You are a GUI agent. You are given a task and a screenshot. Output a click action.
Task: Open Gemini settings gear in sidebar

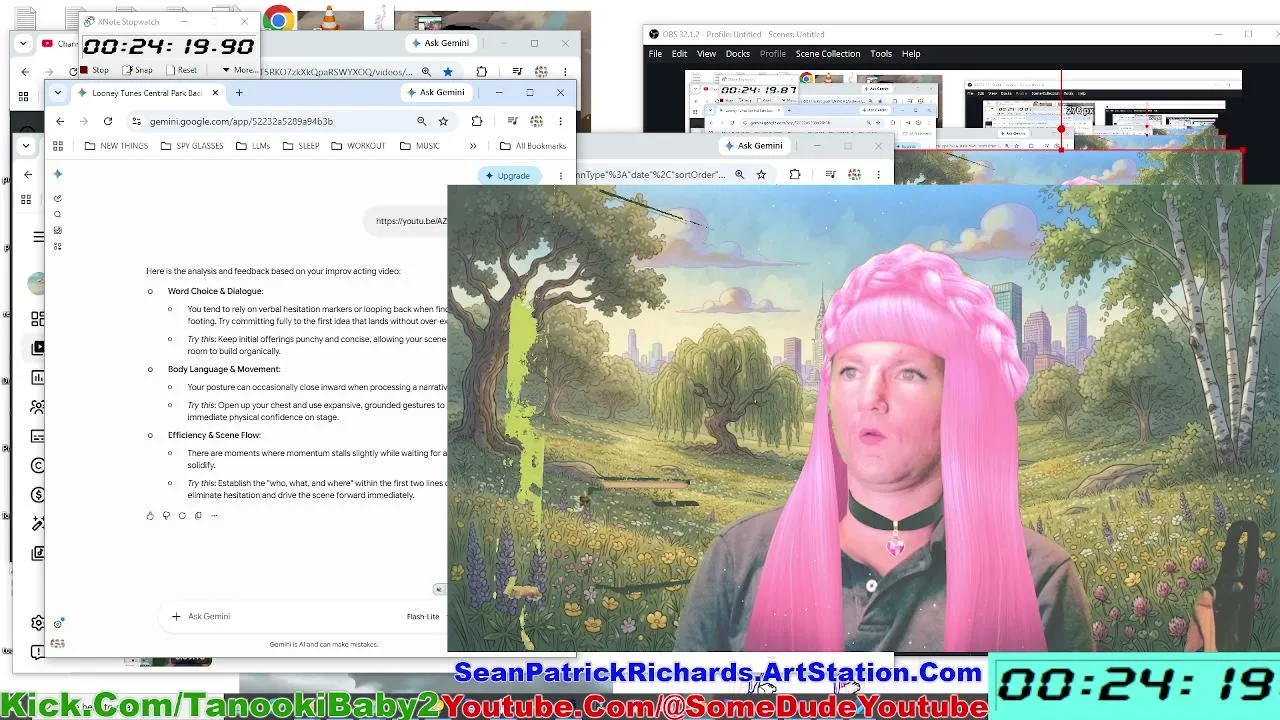(x=58, y=623)
